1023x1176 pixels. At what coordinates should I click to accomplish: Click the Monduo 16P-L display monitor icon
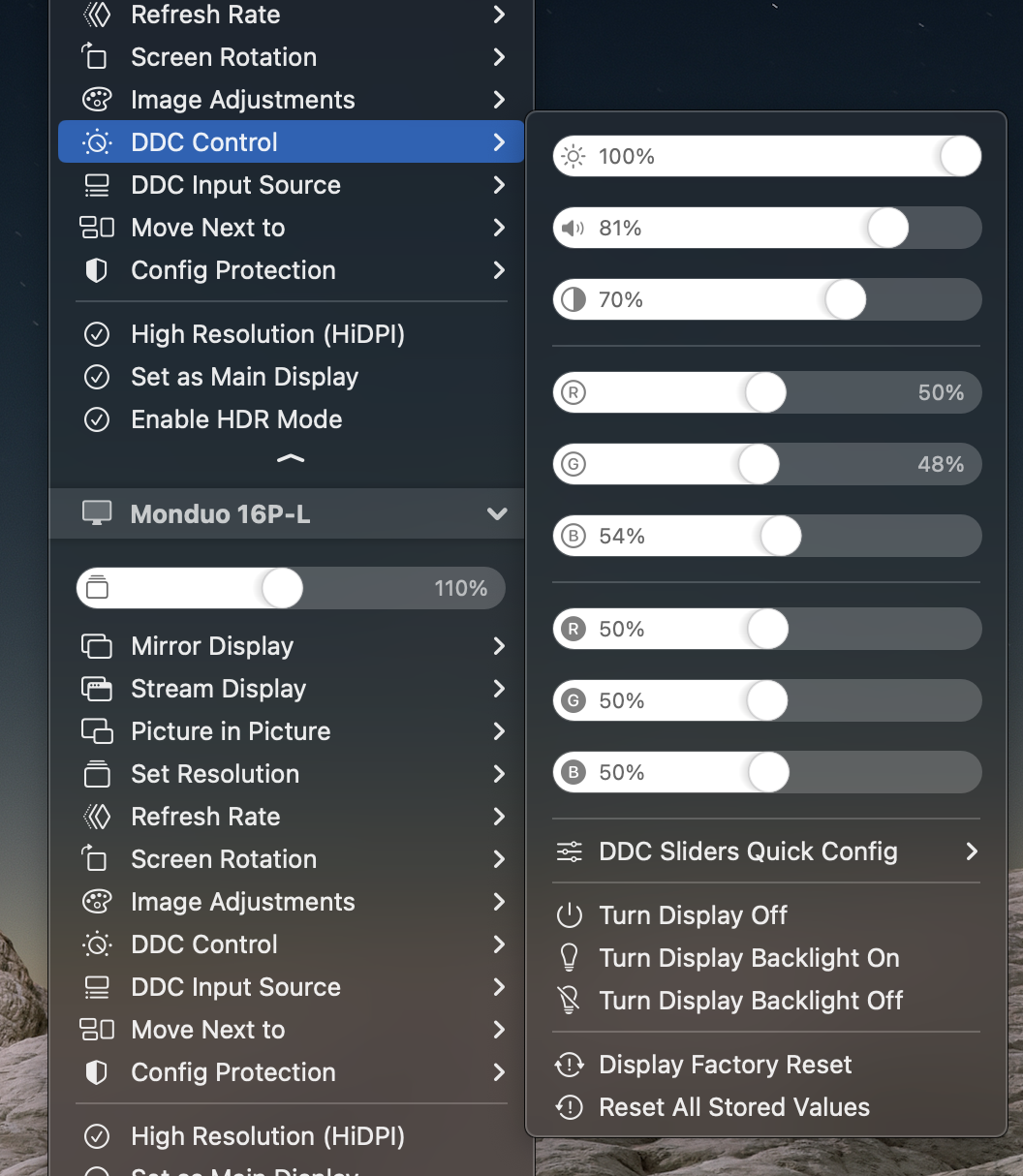coord(97,513)
